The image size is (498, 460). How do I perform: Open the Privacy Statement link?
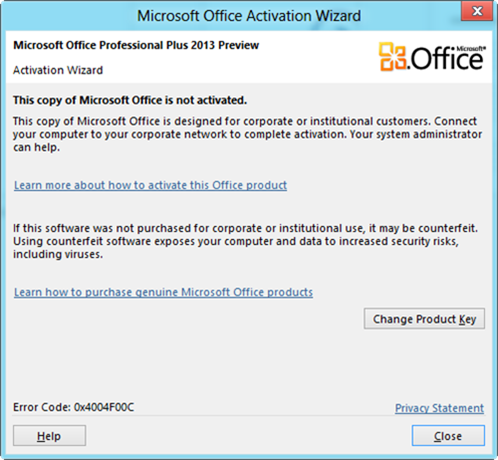tap(439, 408)
